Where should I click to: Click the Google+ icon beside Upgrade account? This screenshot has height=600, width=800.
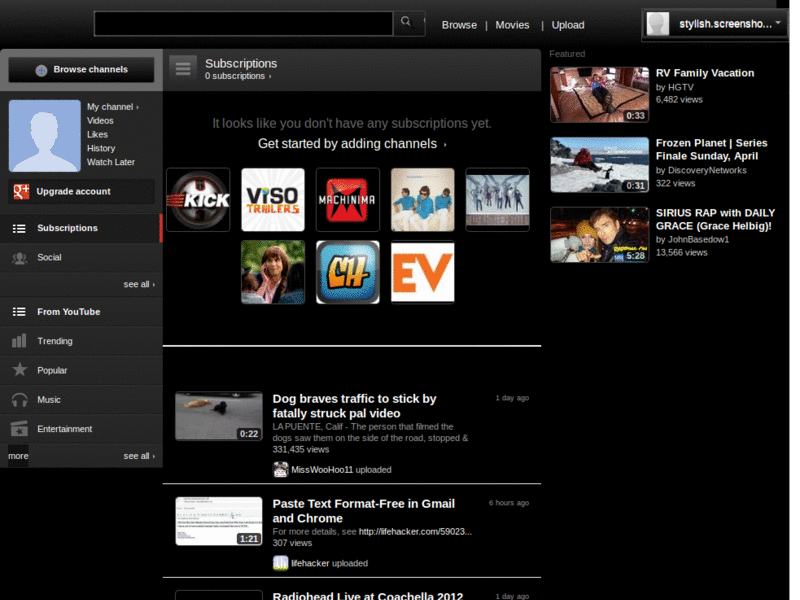point(21,191)
